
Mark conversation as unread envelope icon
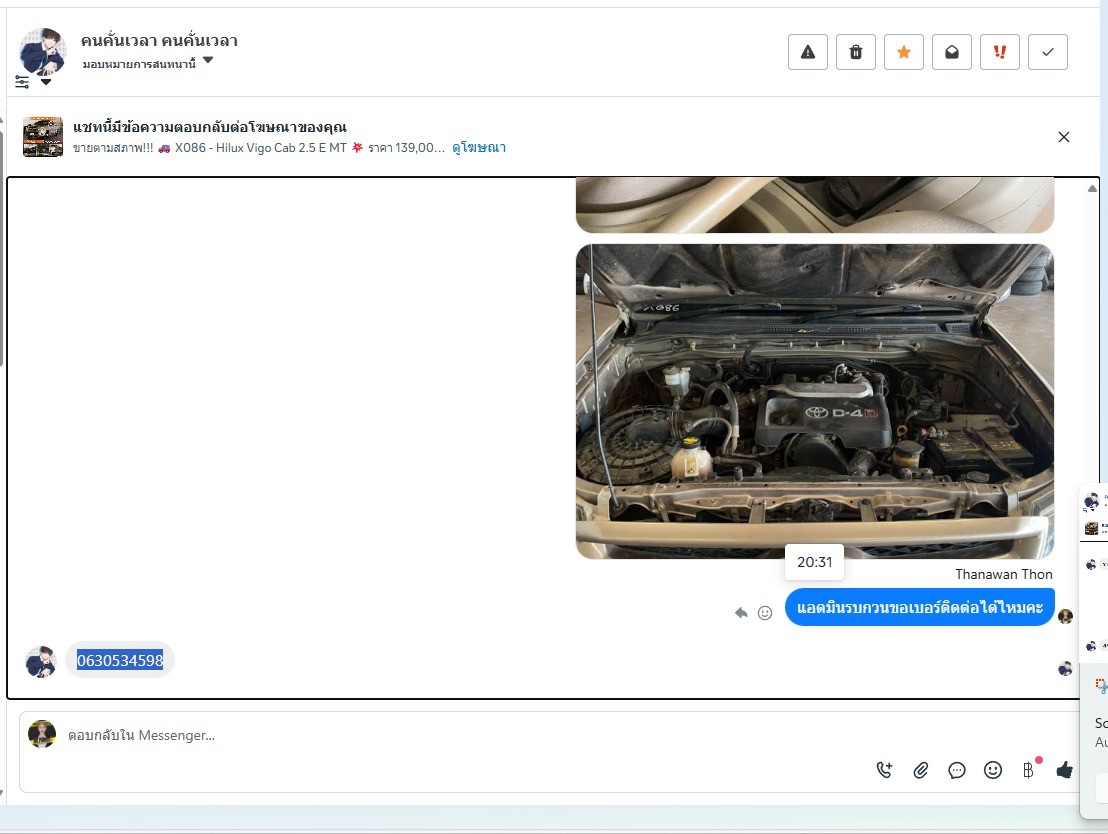[952, 52]
